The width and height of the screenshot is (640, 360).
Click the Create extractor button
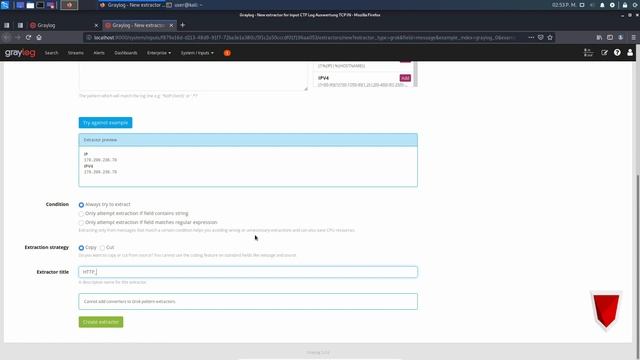pos(101,322)
